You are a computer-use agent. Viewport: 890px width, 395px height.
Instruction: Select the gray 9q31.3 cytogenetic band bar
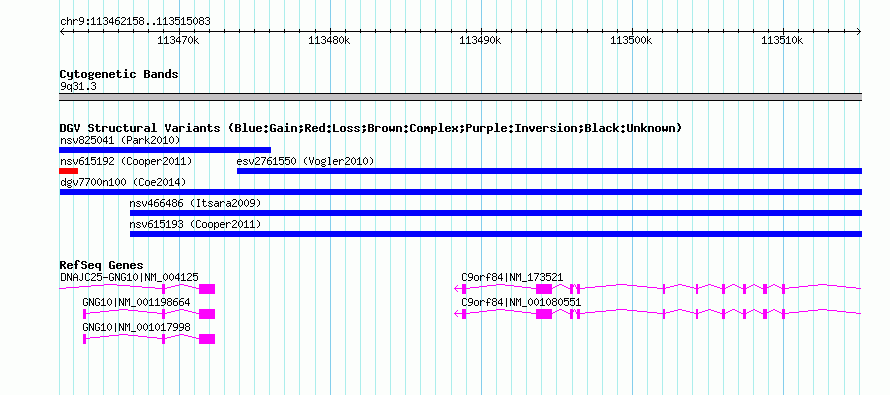[x=460, y=97]
